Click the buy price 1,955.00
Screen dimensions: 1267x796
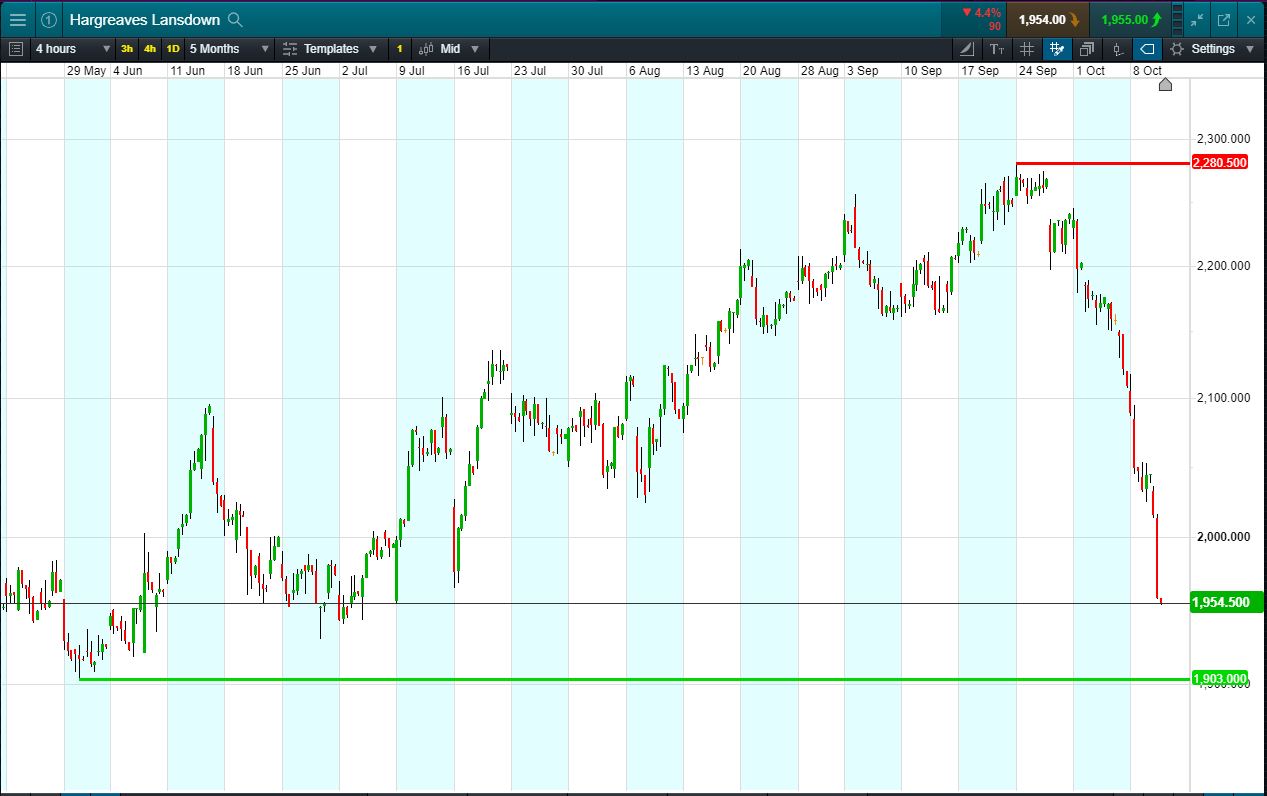1131,19
